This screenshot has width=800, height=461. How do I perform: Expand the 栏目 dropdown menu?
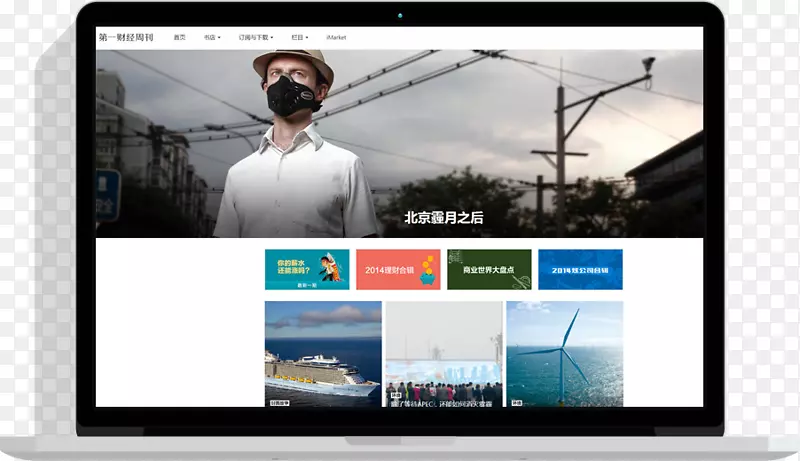pos(299,37)
